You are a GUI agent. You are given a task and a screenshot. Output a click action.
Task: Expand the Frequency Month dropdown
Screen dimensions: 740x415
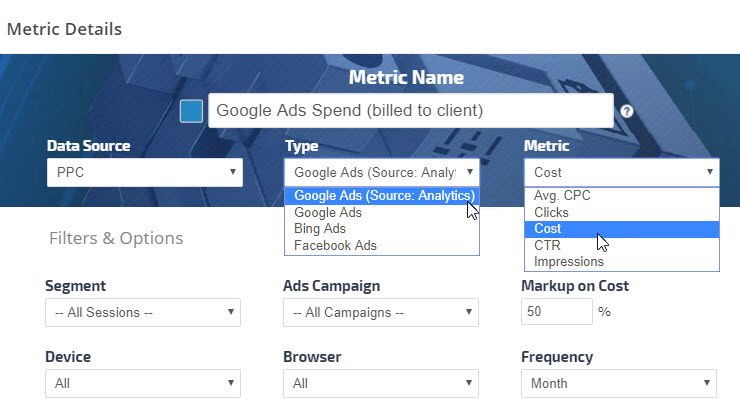pos(619,383)
